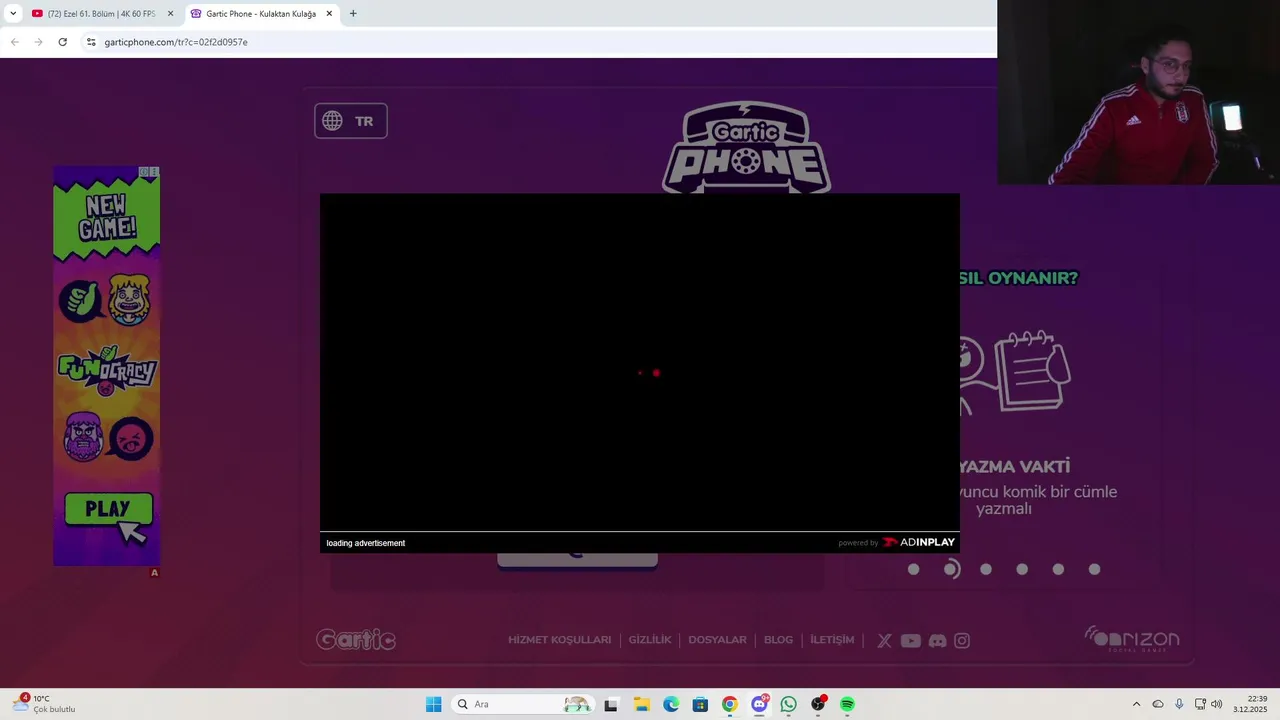1280x720 pixels.
Task: Click the address bar URL field
Action: pos(540,42)
